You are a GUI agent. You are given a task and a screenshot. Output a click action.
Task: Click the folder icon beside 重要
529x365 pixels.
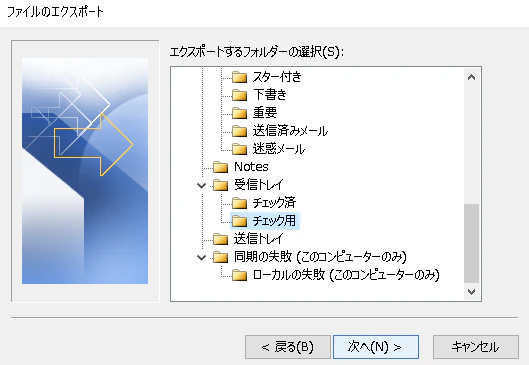tap(240, 113)
